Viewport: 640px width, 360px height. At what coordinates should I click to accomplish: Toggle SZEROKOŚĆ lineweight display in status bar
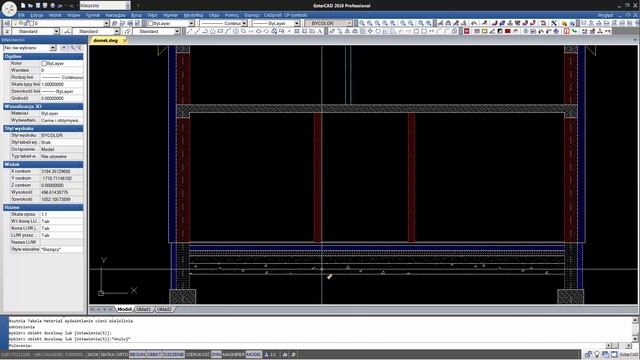[x=198, y=355]
